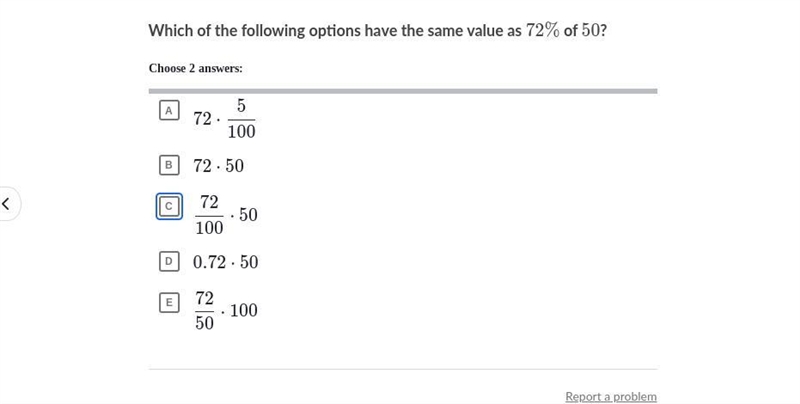The height and width of the screenshot is (404, 800).
Task: Click the 100 multiplier in option E
Action: click(x=244, y=310)
